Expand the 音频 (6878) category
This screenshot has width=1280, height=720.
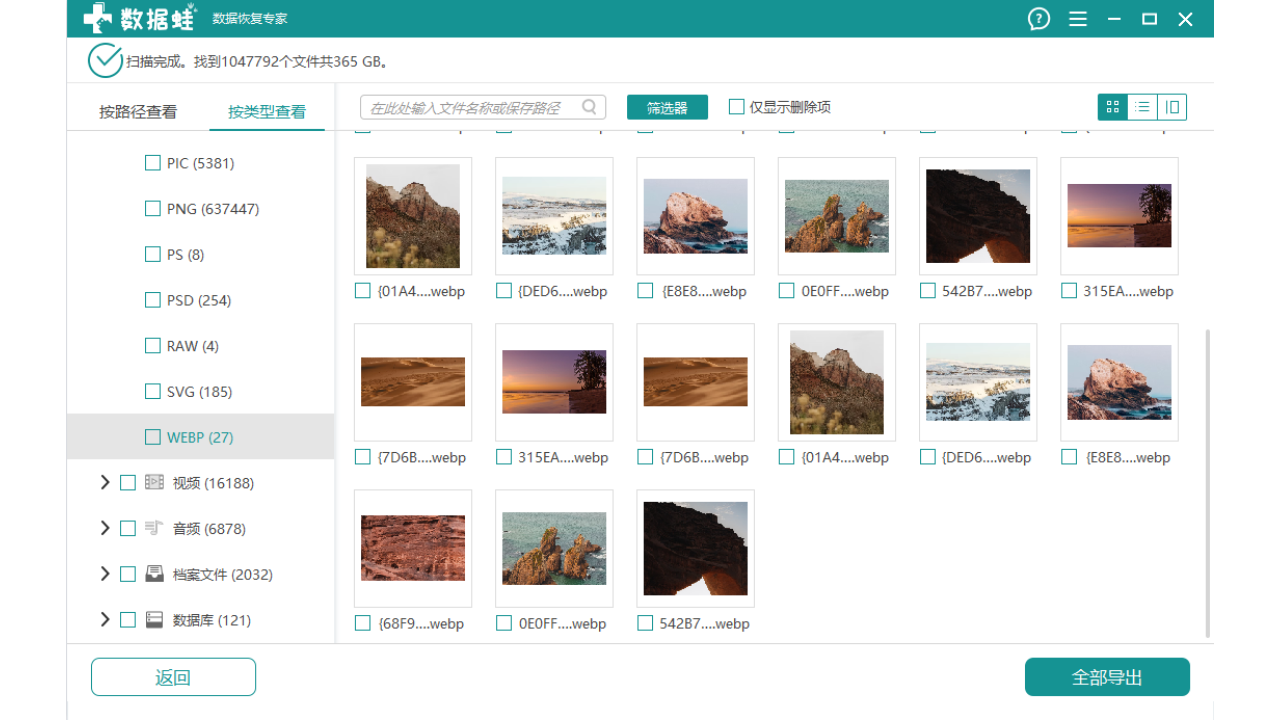(105, 528)
